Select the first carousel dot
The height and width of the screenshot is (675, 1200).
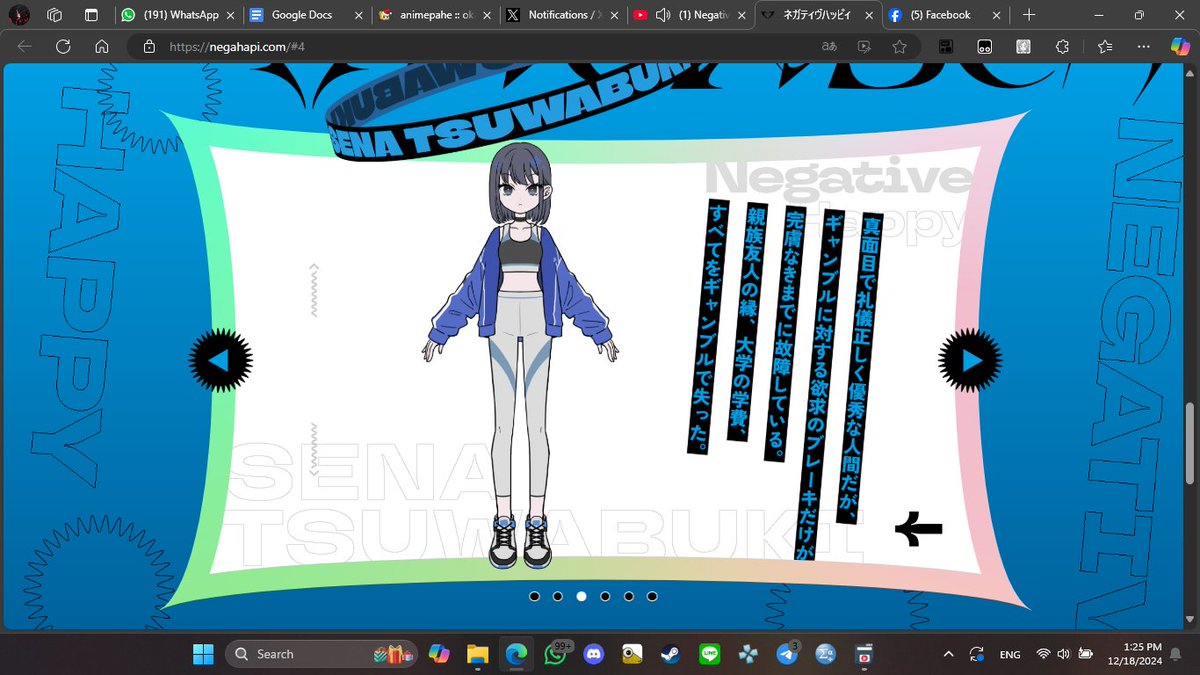534,596
